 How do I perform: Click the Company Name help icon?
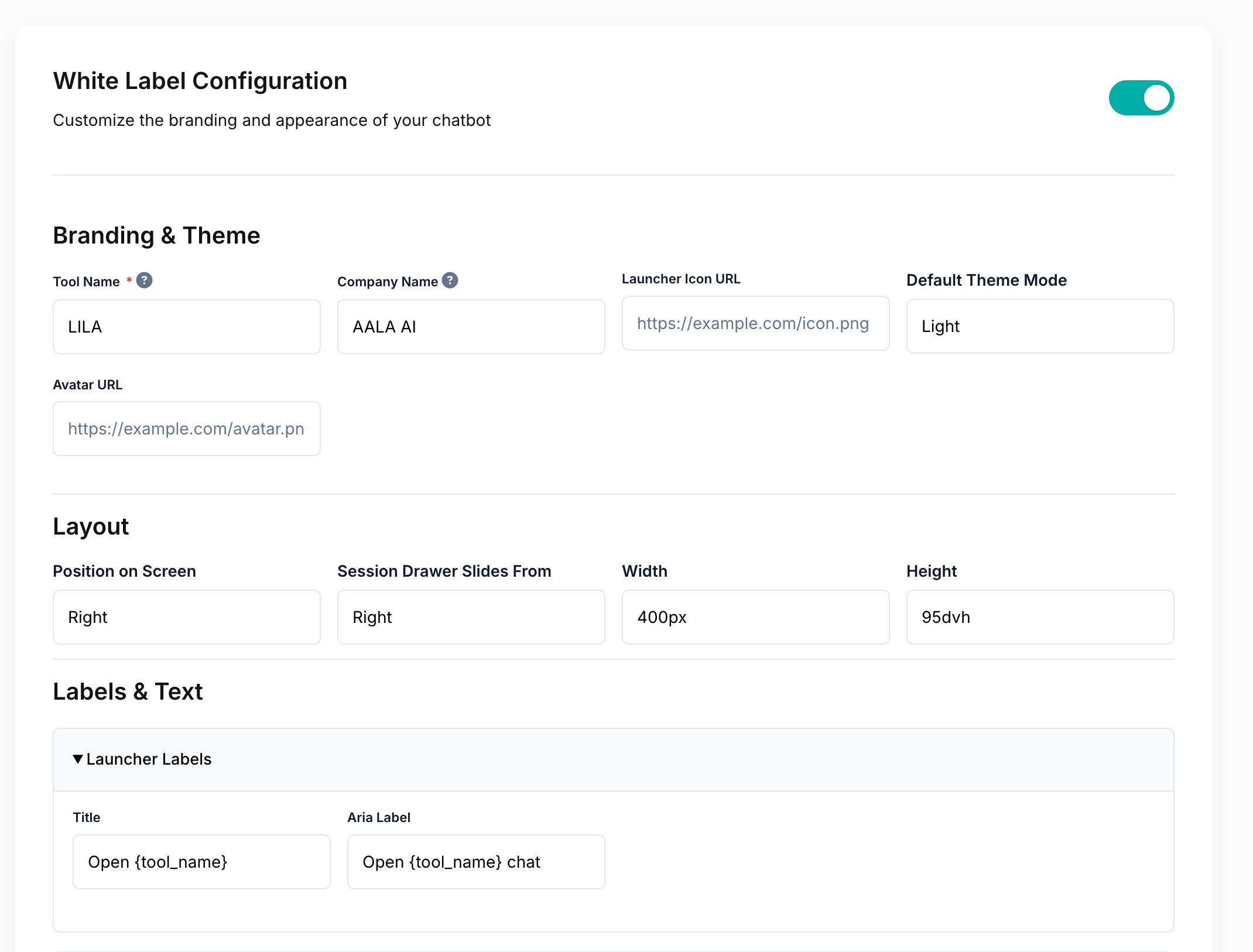(x=450, y=280)
